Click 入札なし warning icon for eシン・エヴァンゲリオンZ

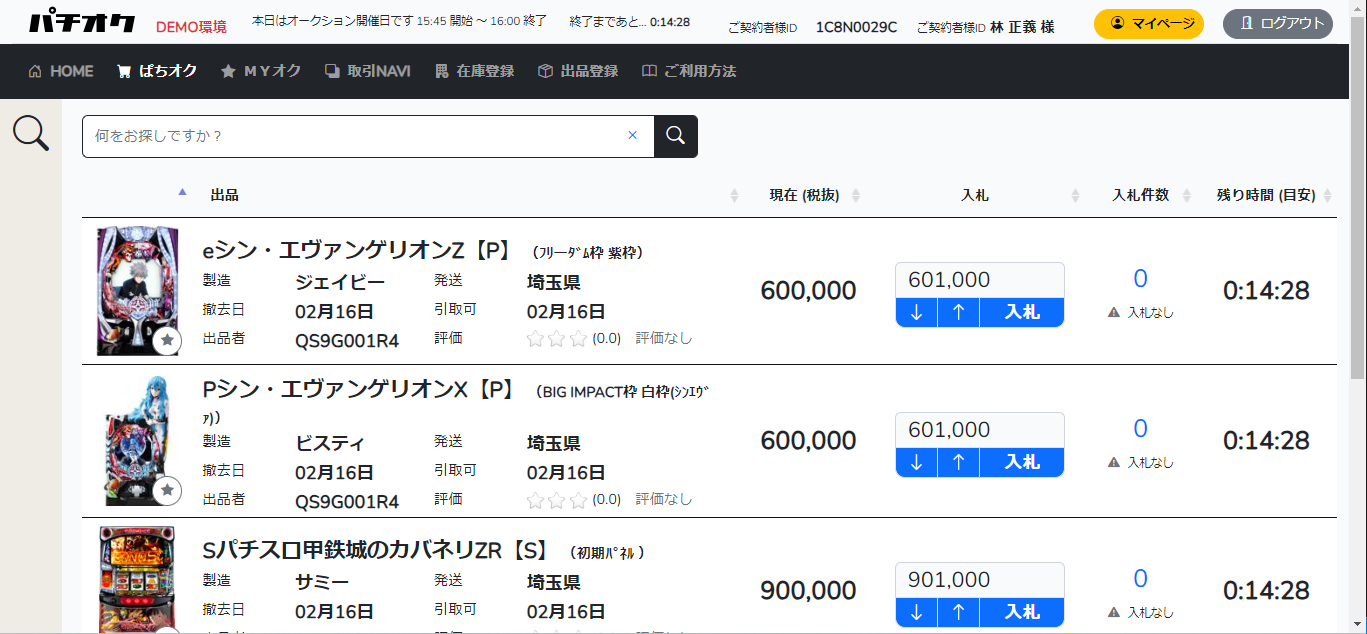1114,312
